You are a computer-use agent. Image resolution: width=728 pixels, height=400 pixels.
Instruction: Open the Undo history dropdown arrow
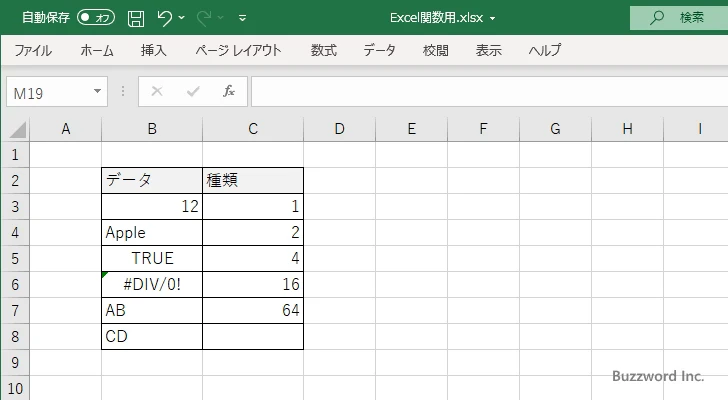[x=182, y=18]
